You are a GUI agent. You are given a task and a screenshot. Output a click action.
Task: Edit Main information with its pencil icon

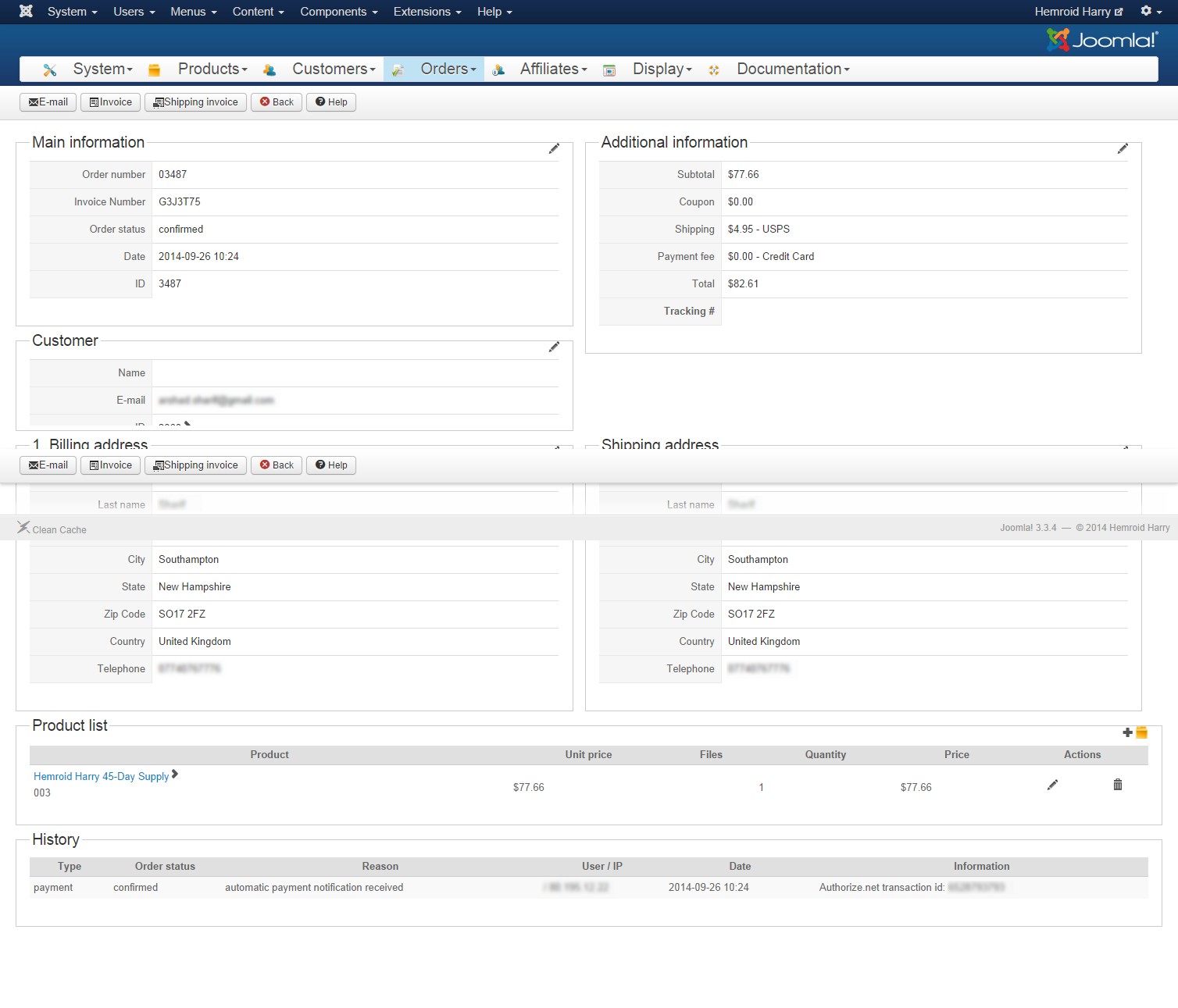click(x=554, y=148)
